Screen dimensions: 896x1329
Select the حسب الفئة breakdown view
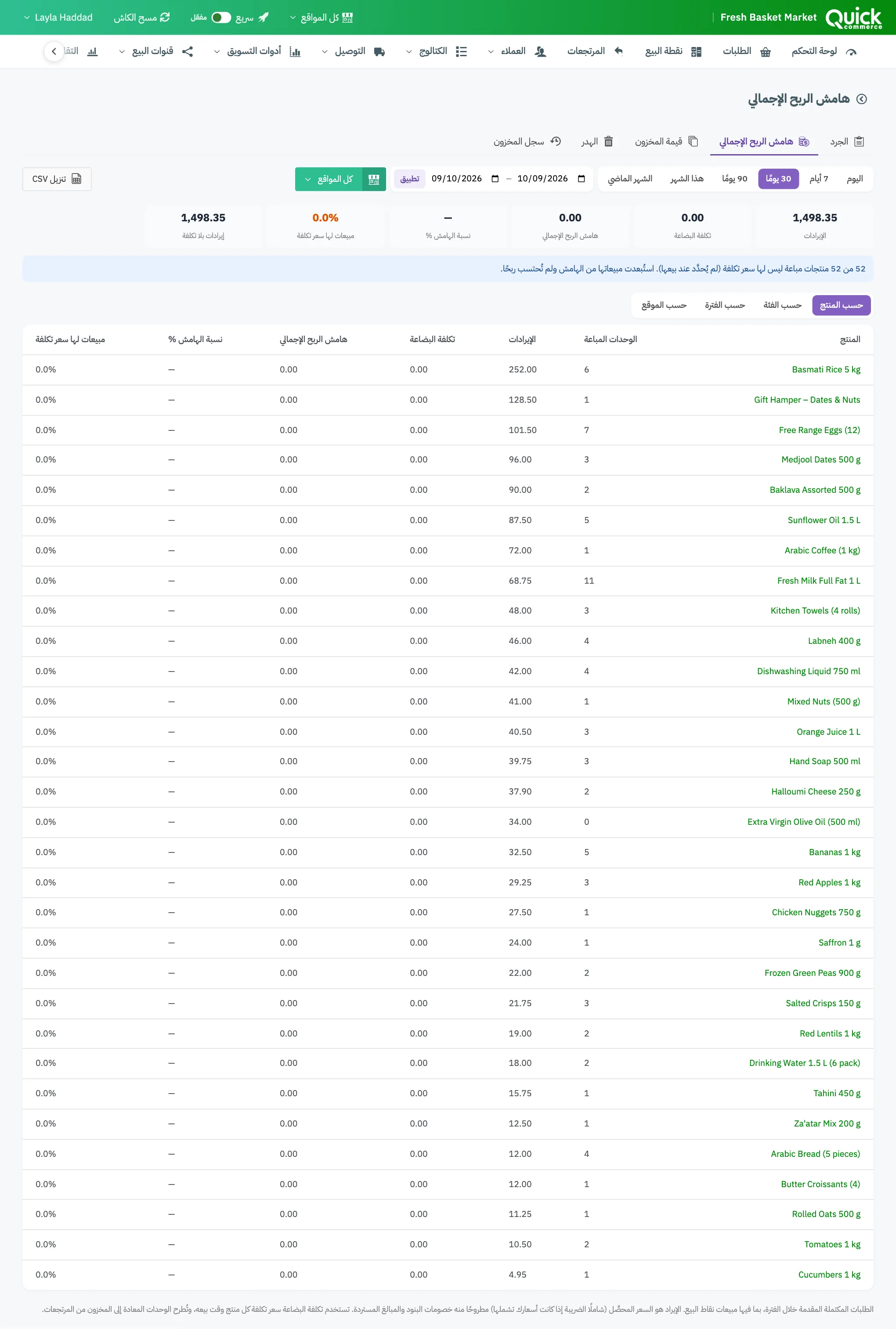coord(782,306)
